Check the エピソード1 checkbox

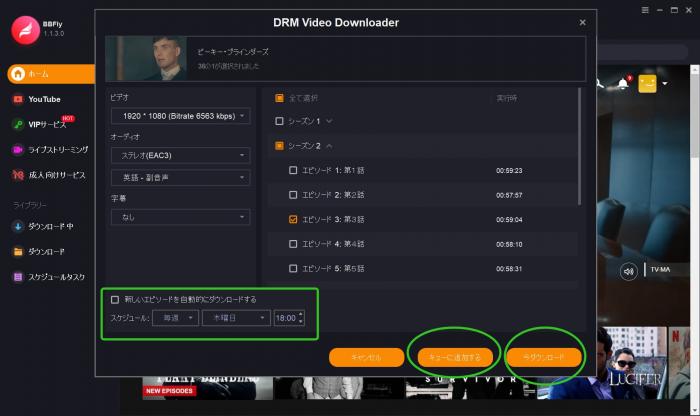(x=293, y=170)
